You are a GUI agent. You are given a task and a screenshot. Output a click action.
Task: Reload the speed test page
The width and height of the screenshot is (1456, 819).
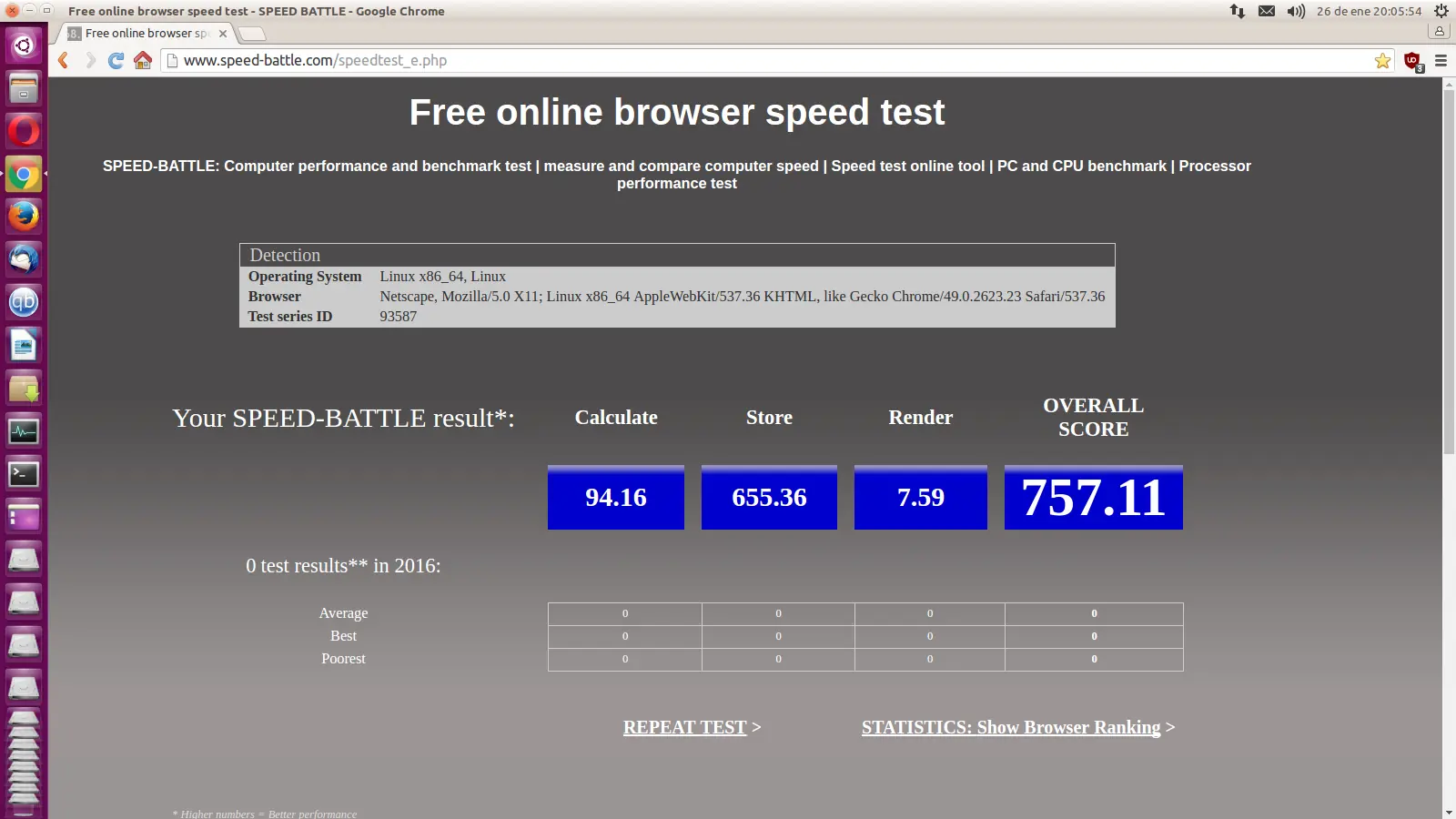[116, 60]
